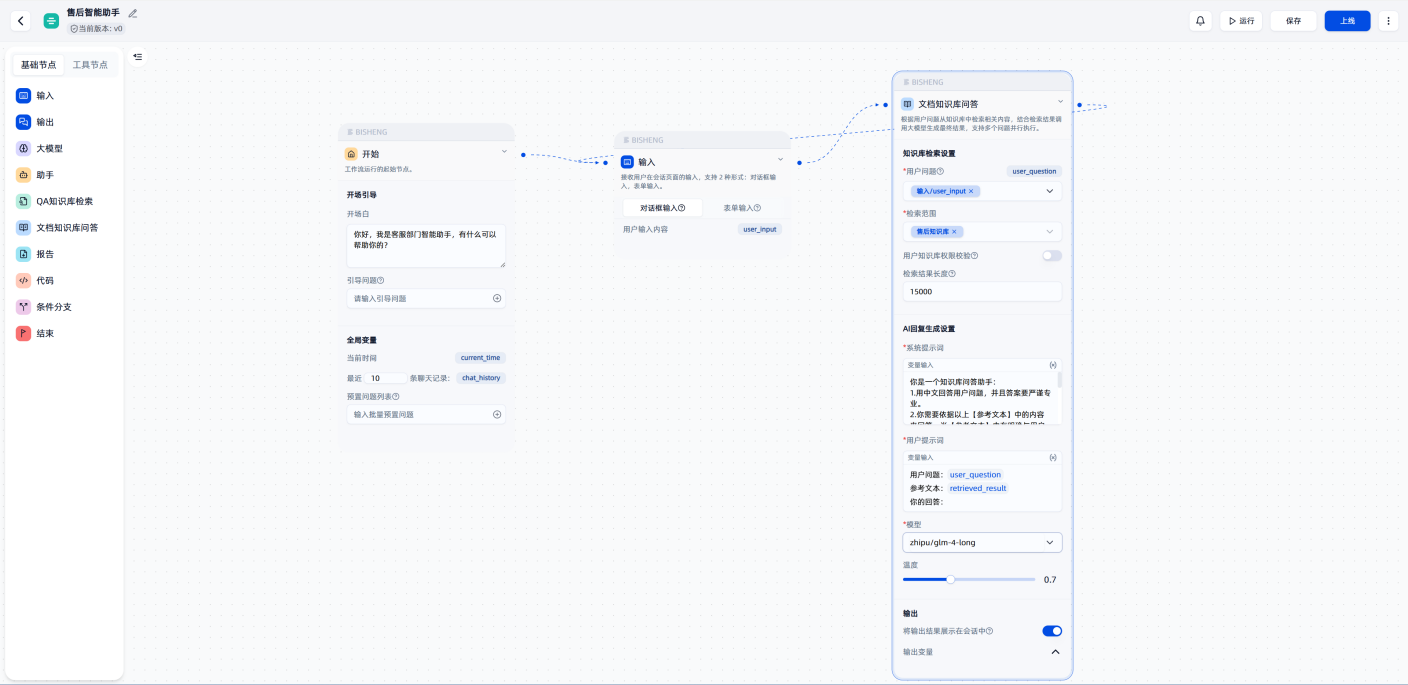Viewport: 1408px width, 685px height.
Task: Disable 将输出结果展示在会话中 toggle
Action: coord(1051,631)
